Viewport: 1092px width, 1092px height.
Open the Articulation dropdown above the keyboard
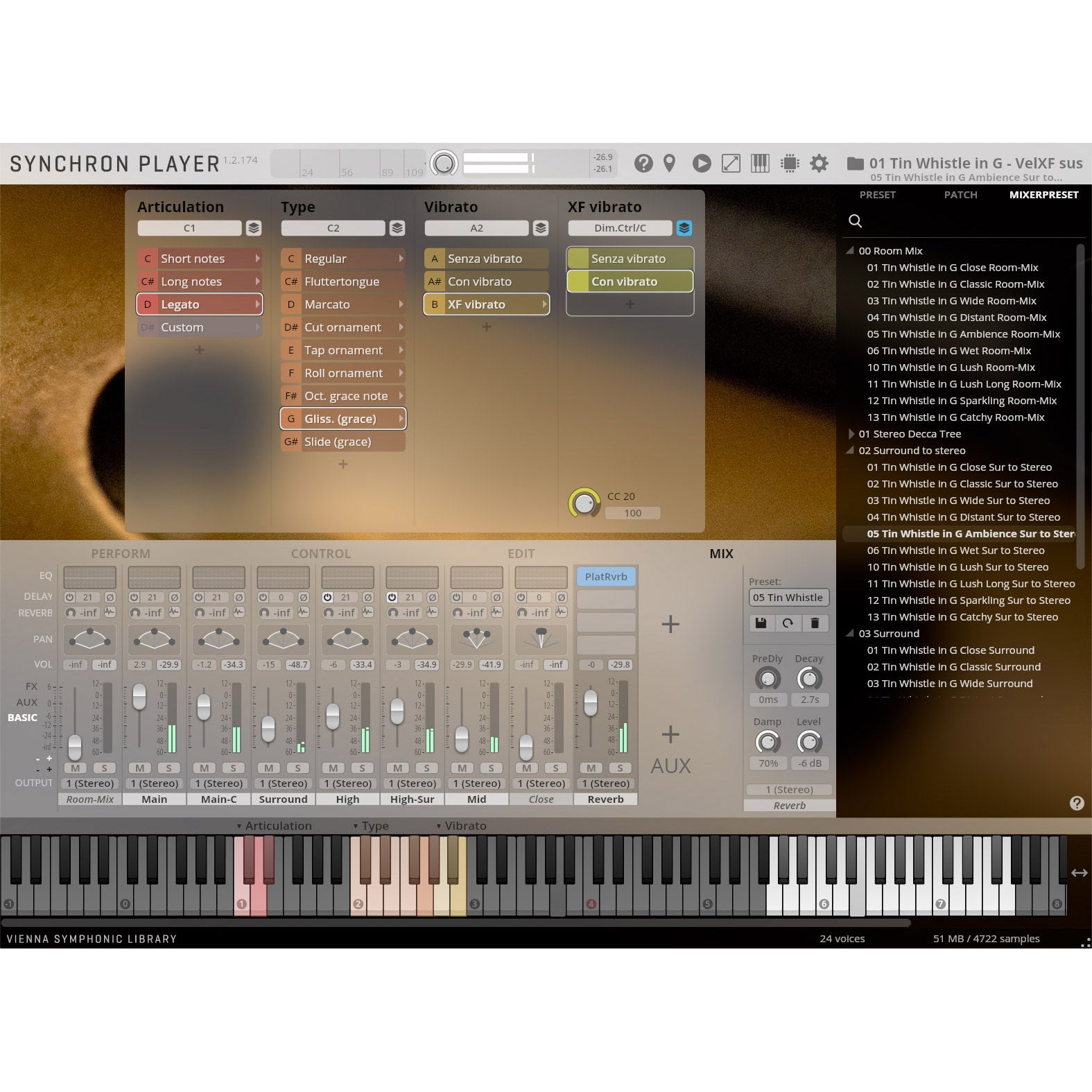pos(274,826)
